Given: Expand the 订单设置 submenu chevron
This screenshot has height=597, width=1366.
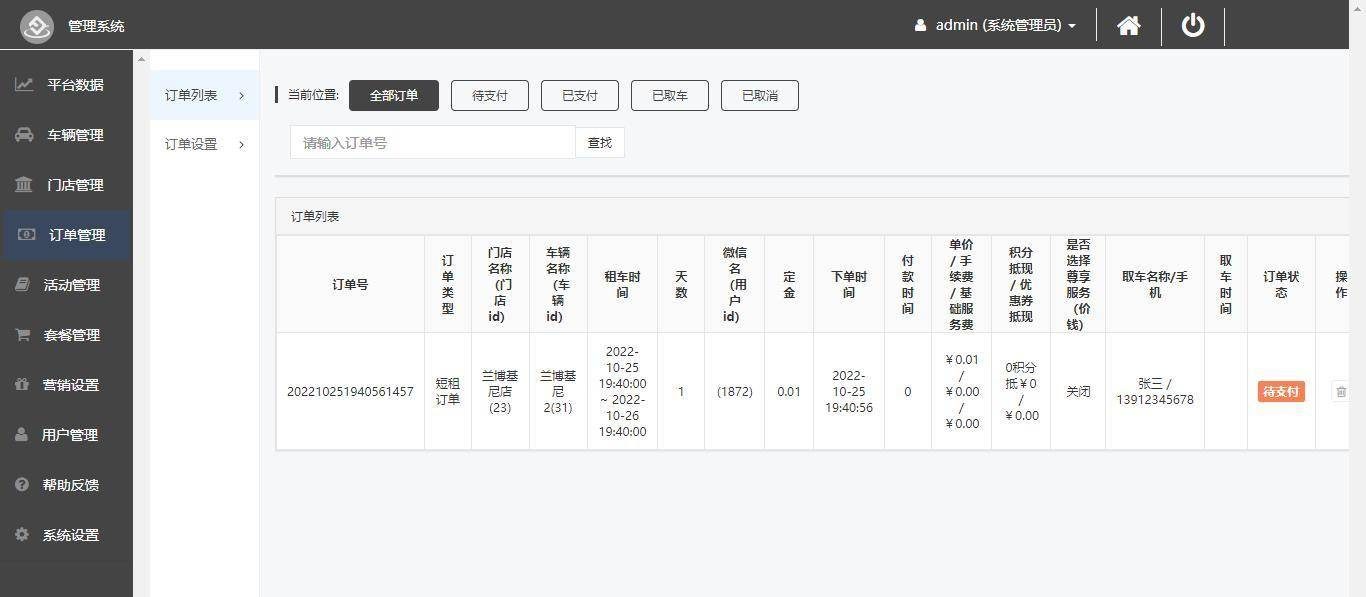Looking at the screenshot, I should point(242,145).
